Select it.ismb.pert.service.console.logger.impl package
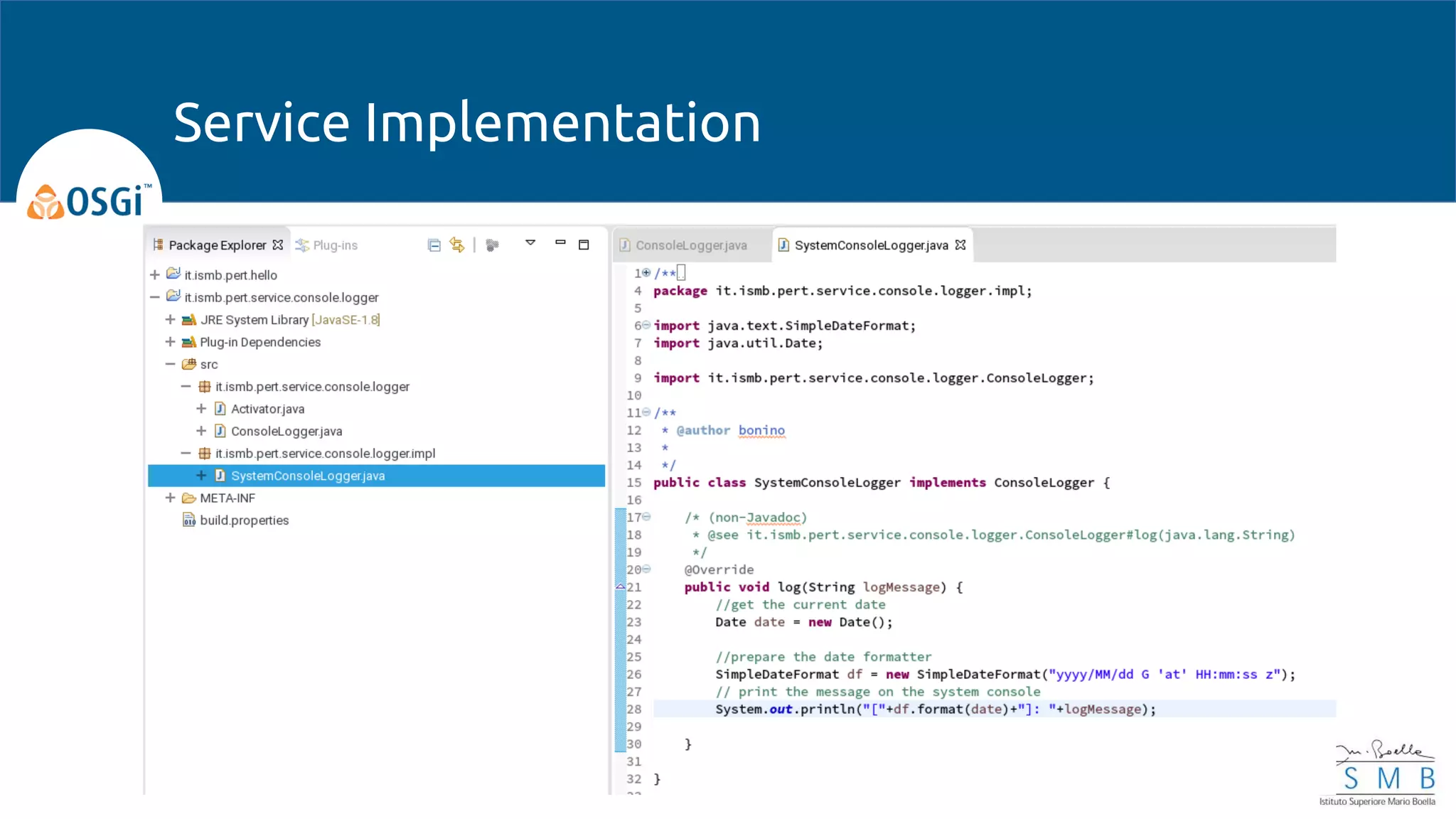Screen dimensions: 1456x819 tap(326, 454)
